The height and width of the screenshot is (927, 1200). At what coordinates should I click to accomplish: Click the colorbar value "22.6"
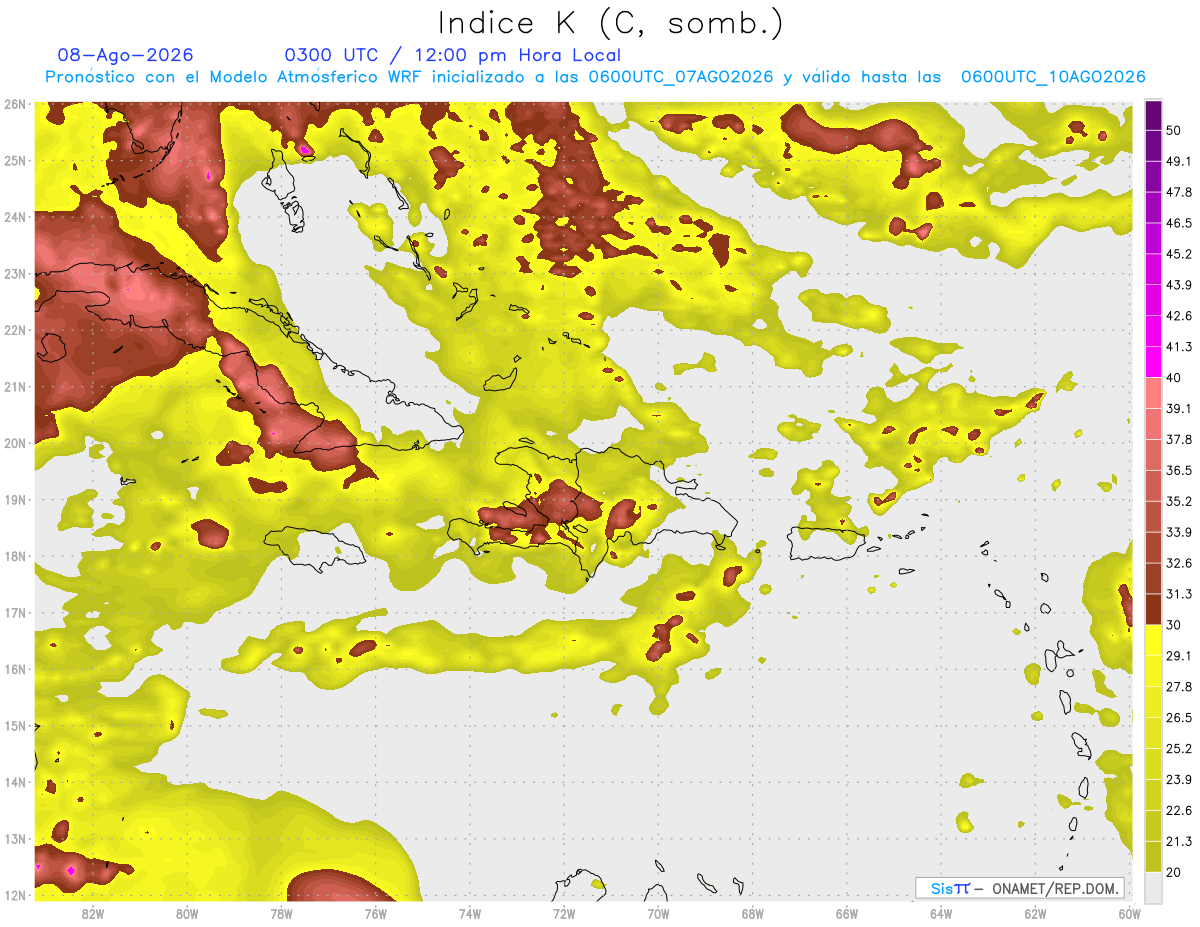[1178, 810]
